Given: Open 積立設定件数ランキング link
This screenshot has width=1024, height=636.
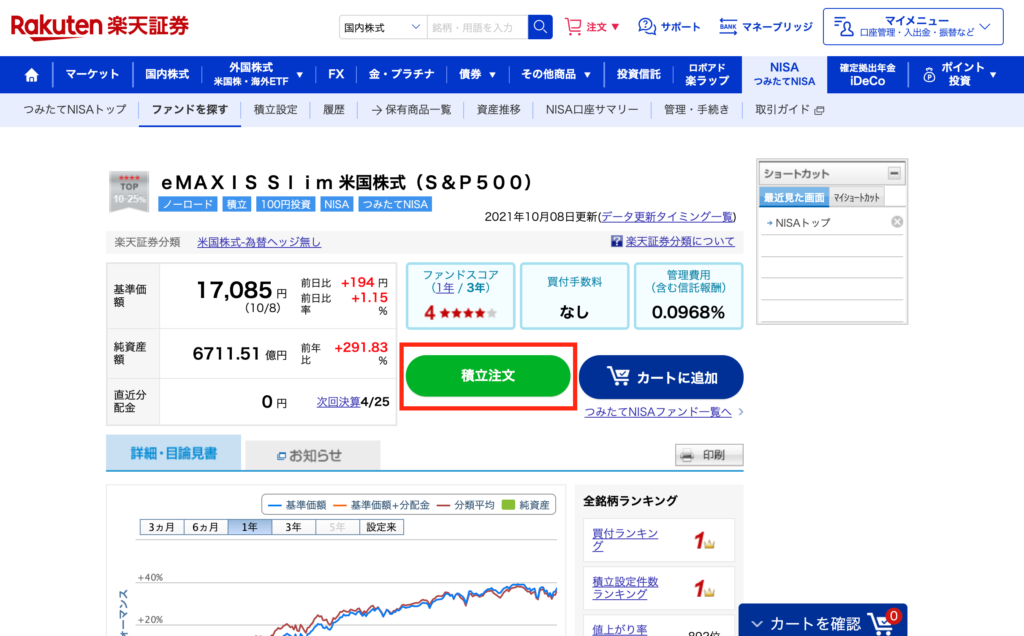Looking at the screenshot, I should [625, 588].
